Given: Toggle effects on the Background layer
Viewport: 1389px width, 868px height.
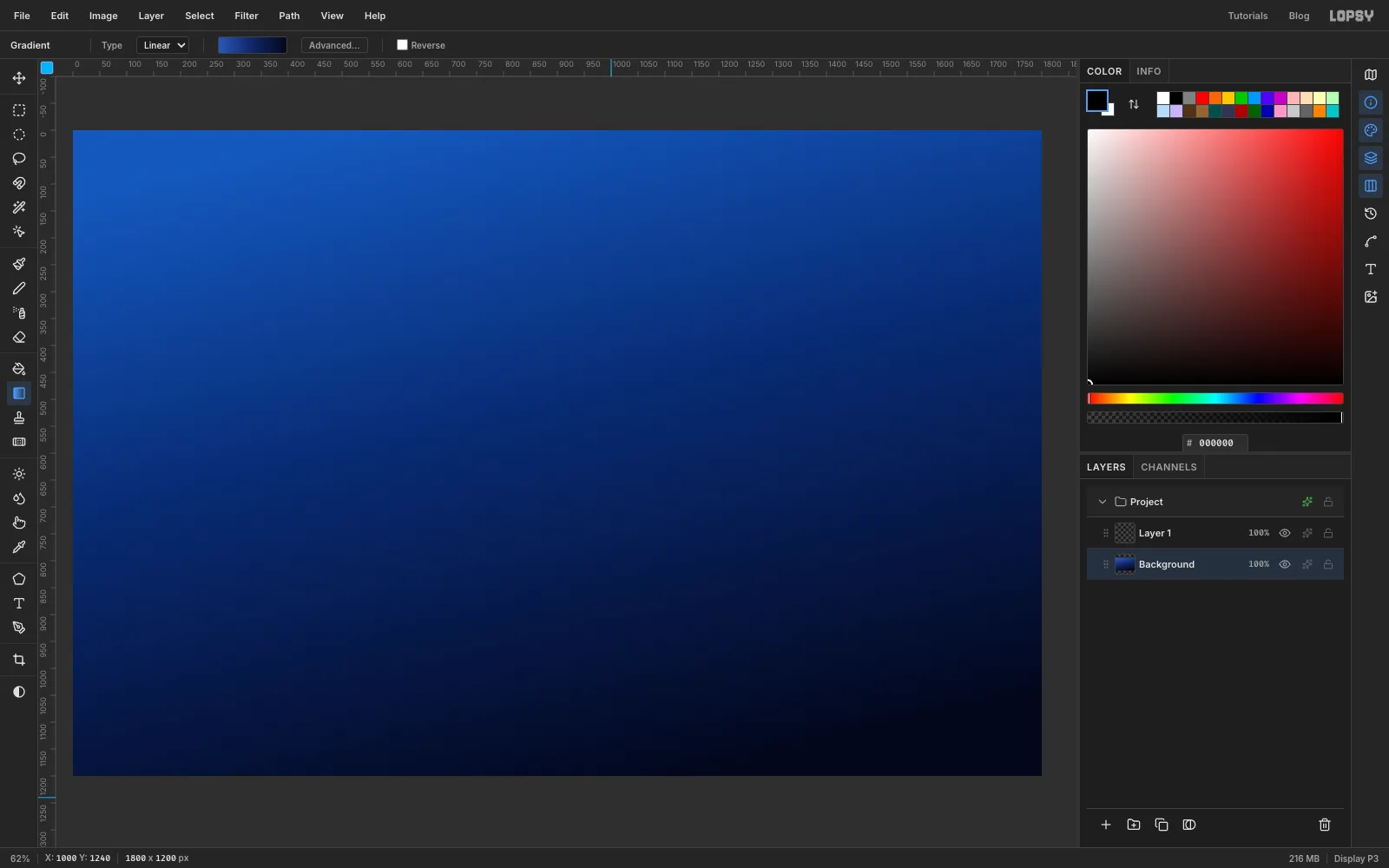Looking at the screenshot, I should point(1307,564).
